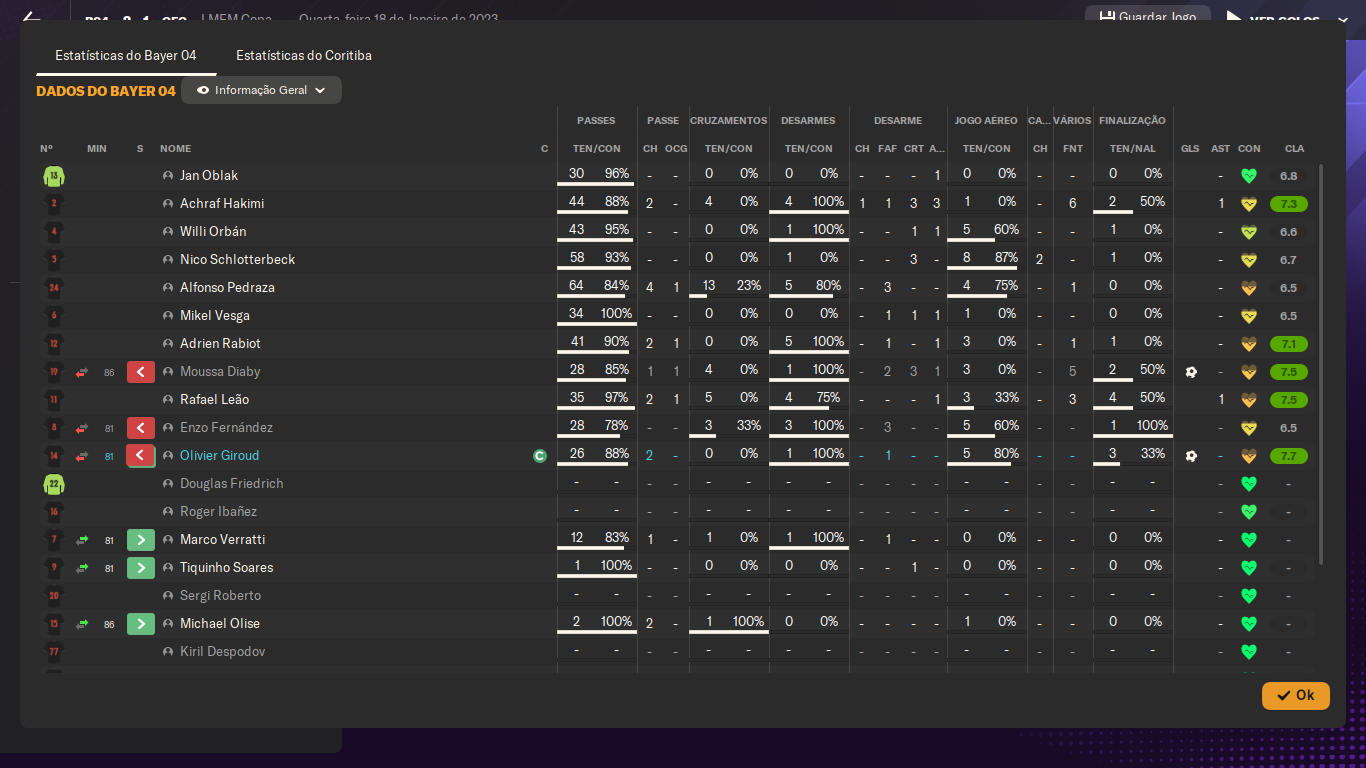Click Nico Schlotterbeck aerial 87% value

1006,257
